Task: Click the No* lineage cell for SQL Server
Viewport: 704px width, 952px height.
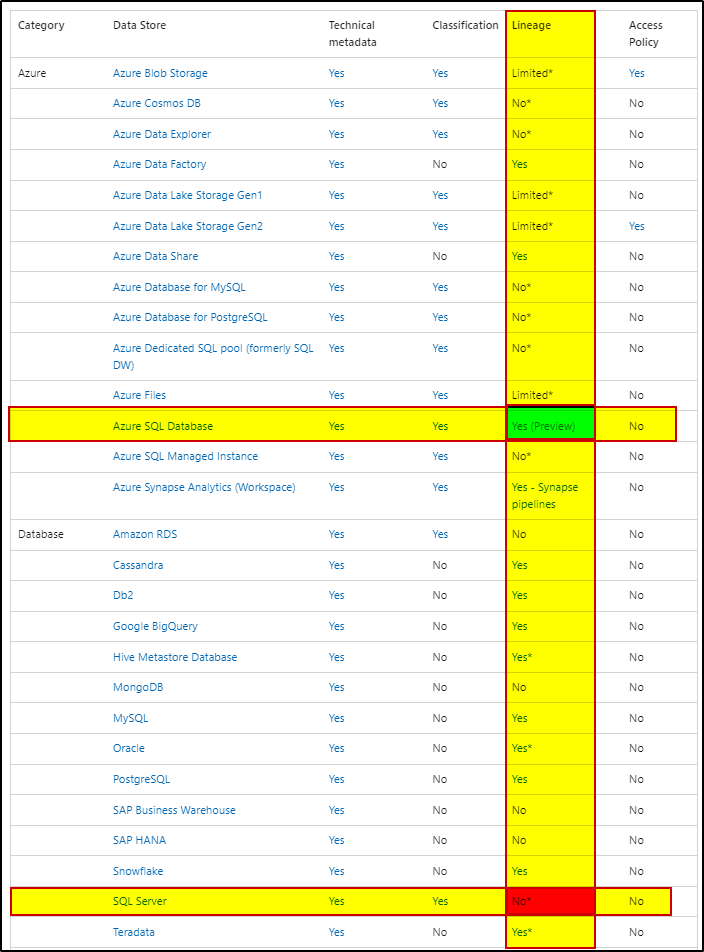Action: 521,902
